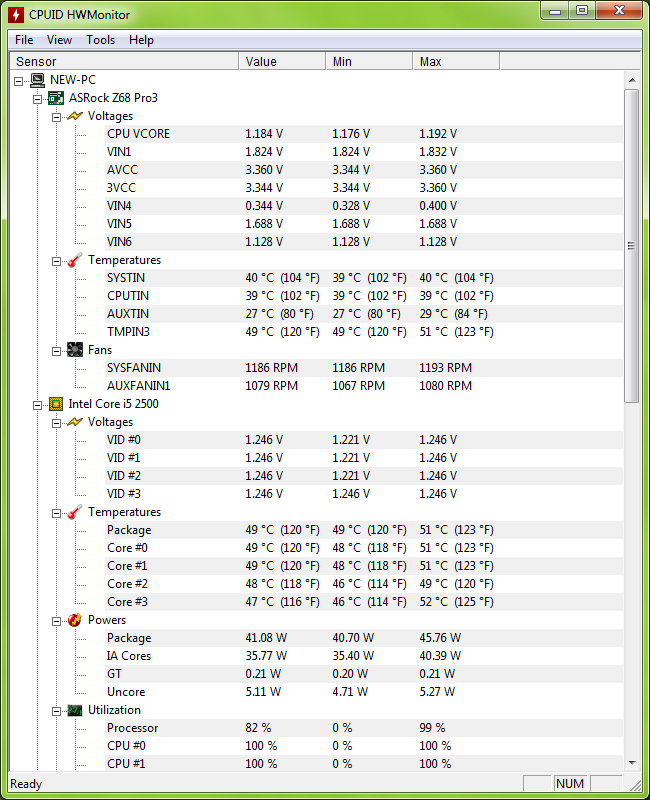Open the Help menu

click(141, 40)
